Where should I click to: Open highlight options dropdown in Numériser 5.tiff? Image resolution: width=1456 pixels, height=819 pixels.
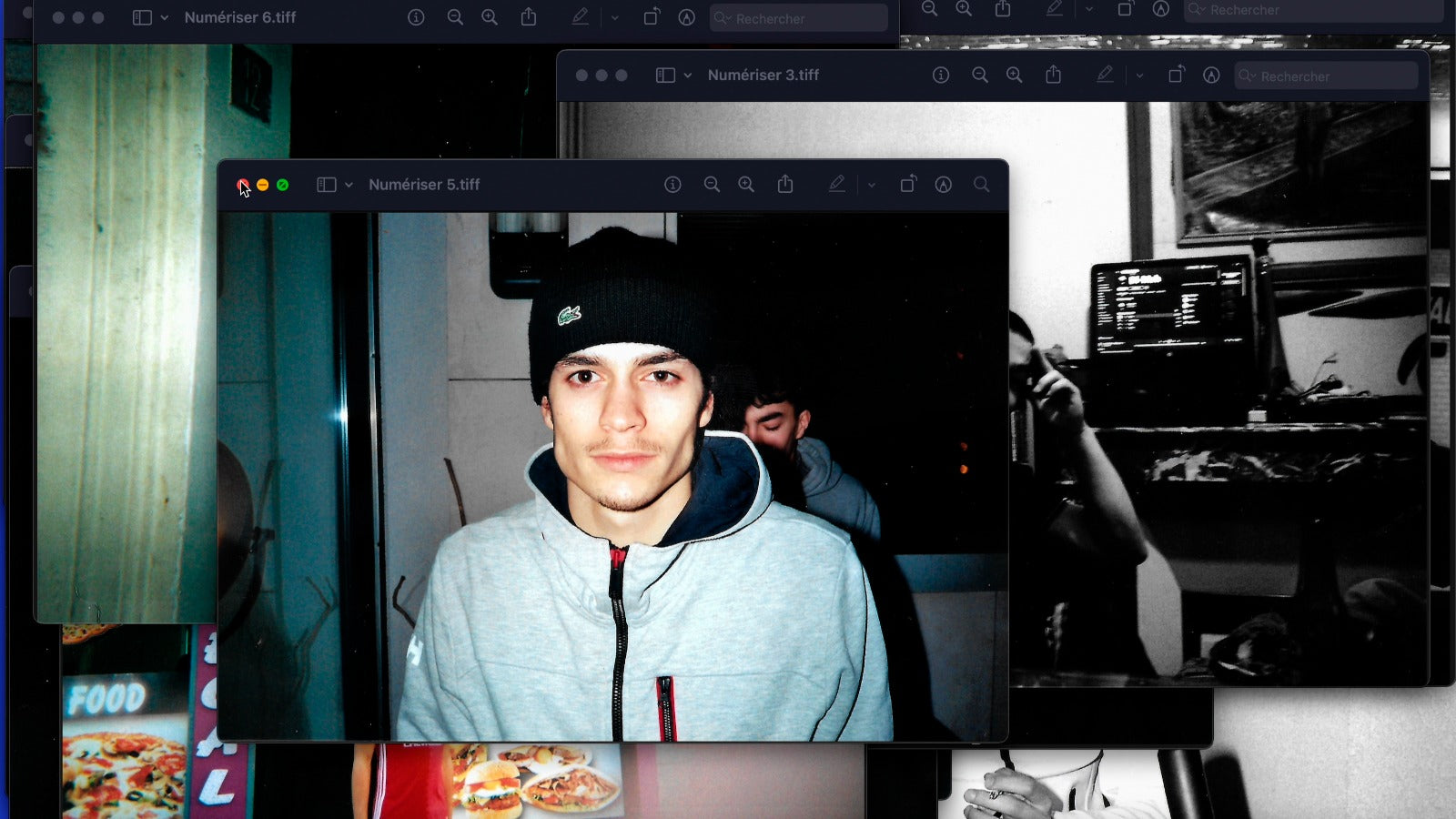[871, 185]
